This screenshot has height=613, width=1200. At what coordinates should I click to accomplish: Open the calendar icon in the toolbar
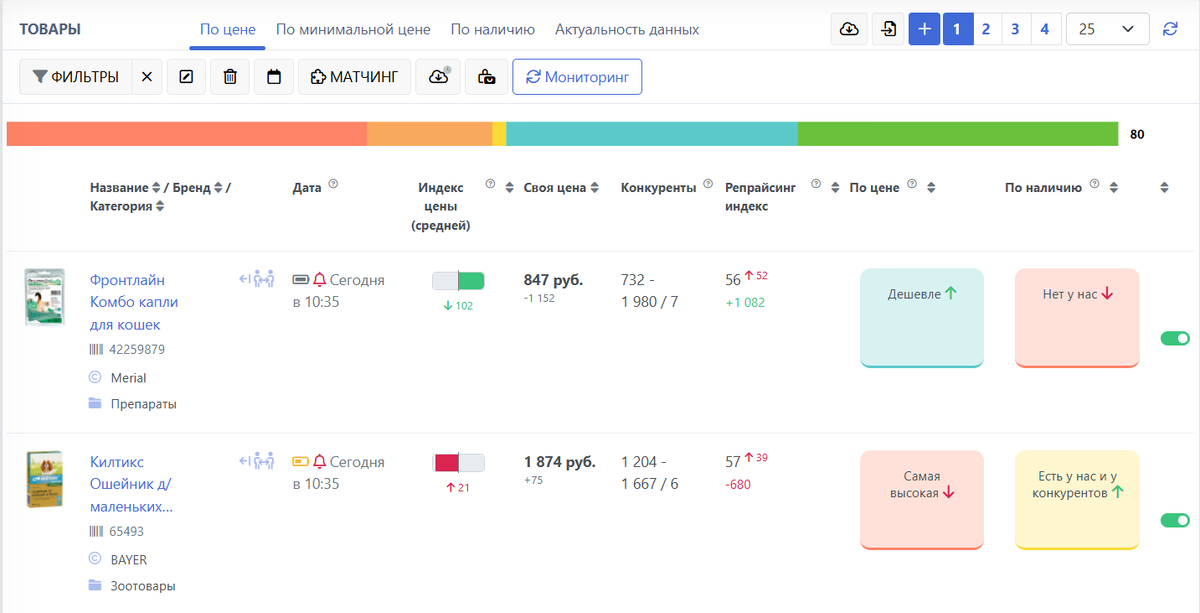click(273, 76)
